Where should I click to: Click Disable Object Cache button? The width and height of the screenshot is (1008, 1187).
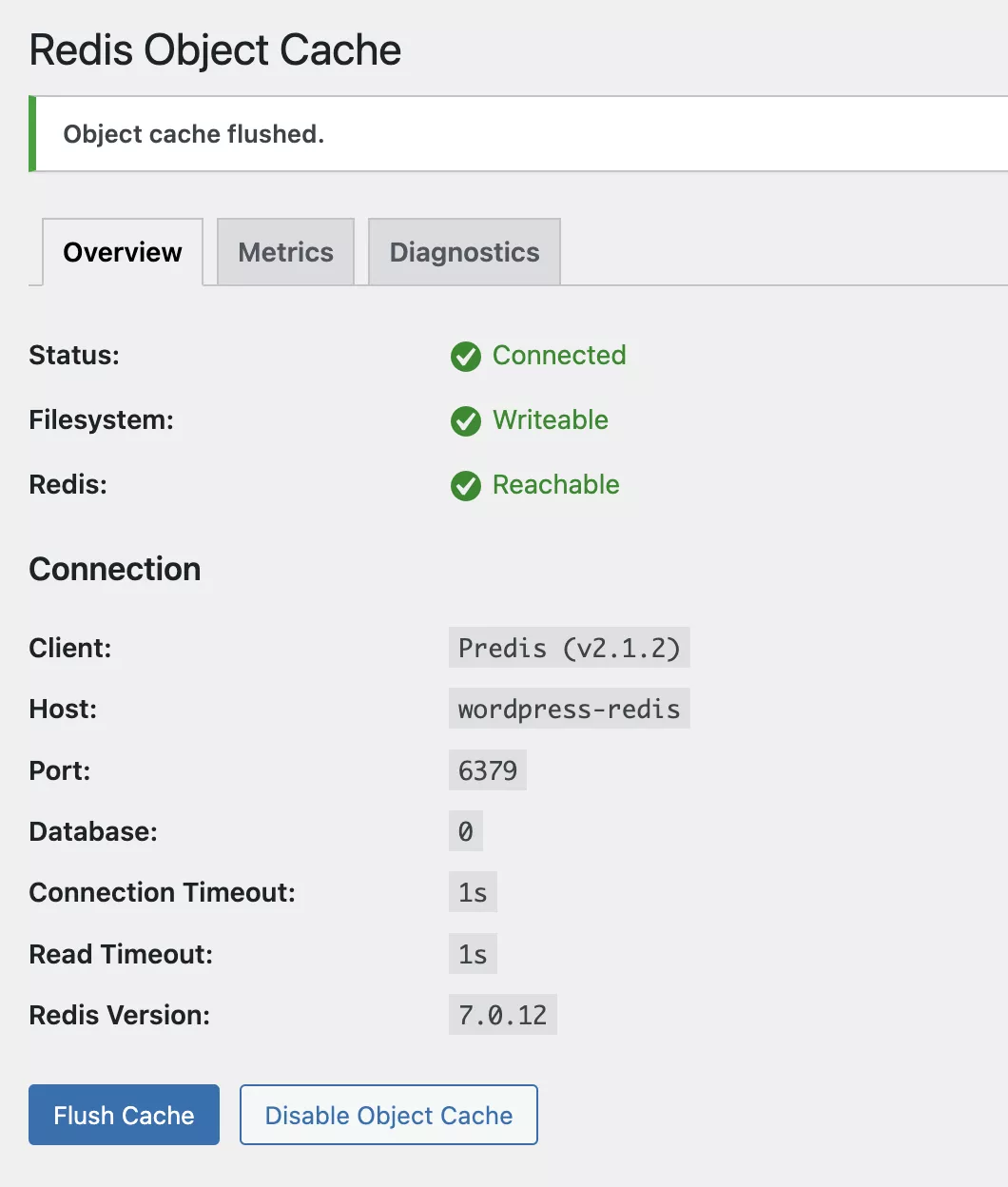(x=388, y=1115)
